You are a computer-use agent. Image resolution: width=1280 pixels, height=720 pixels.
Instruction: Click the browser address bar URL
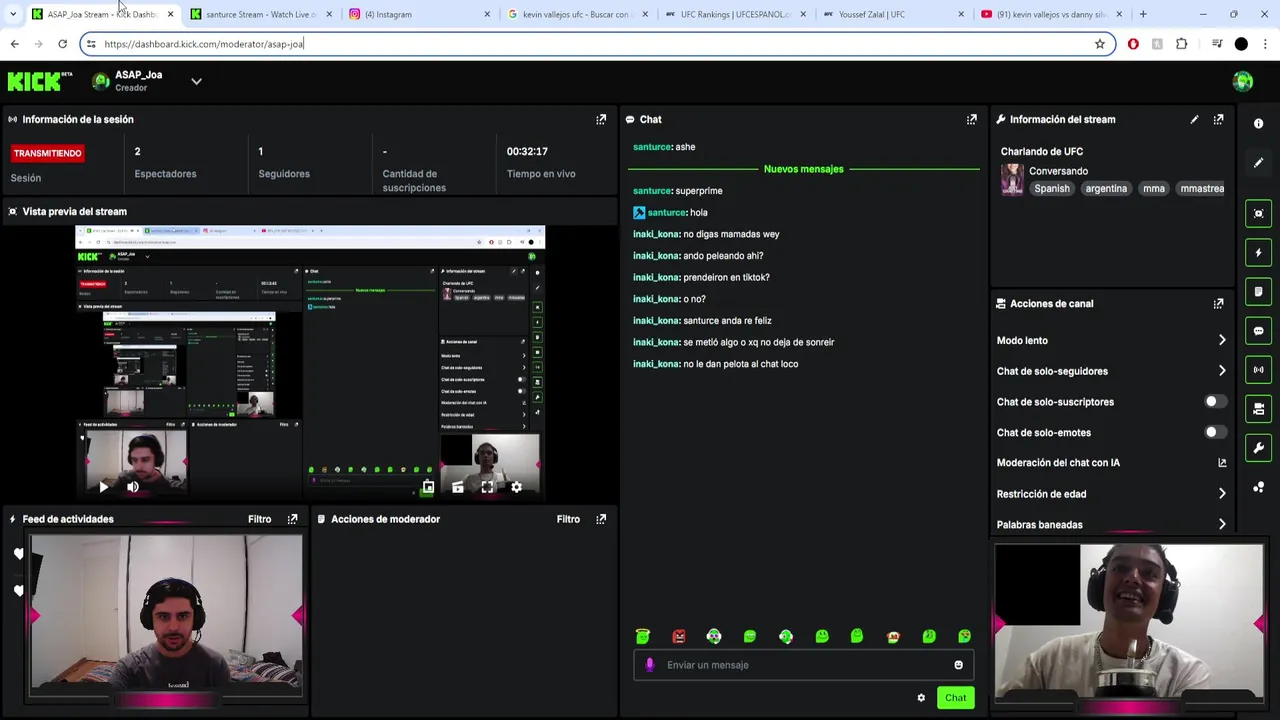pyautogui.click(x=204, y=44)
